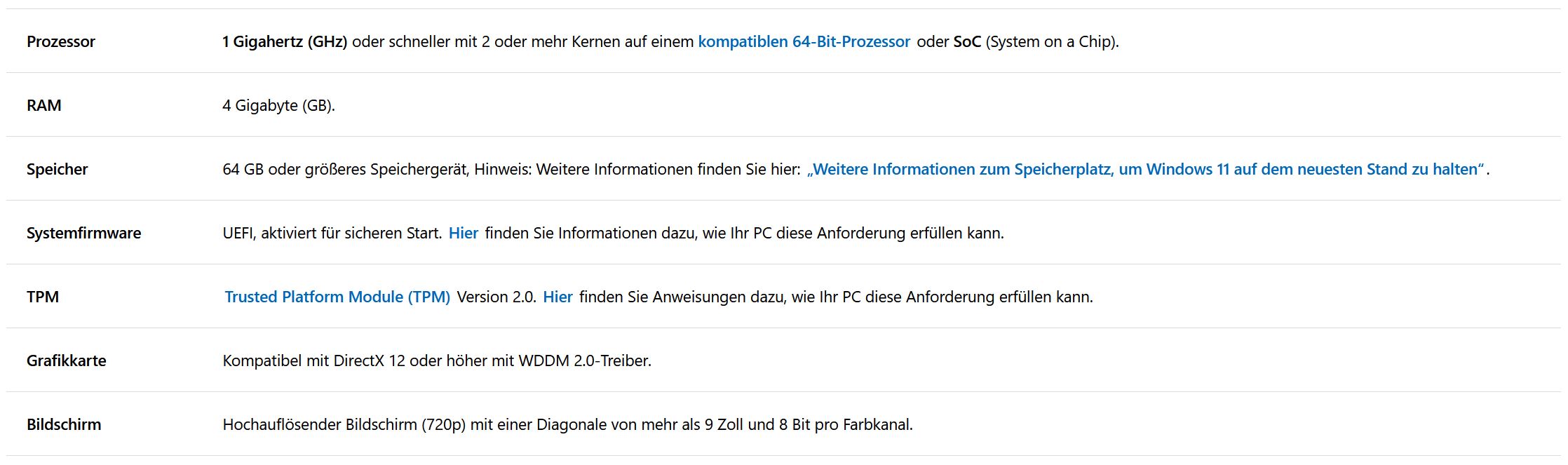The image size is (1568, 465).
Task: Open the kompatiblen 64-Bit-Prozessor link
Action: point(804,42)
